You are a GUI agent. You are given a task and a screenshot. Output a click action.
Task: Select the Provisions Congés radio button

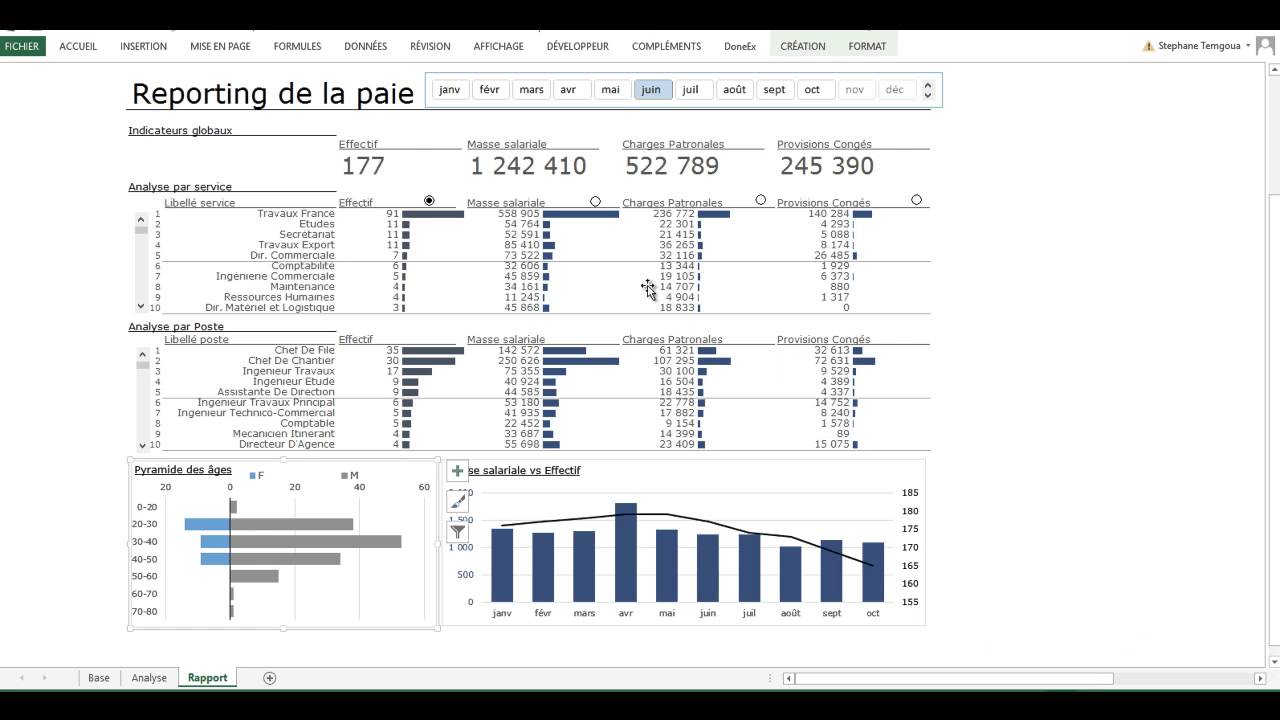pos(916,200)
